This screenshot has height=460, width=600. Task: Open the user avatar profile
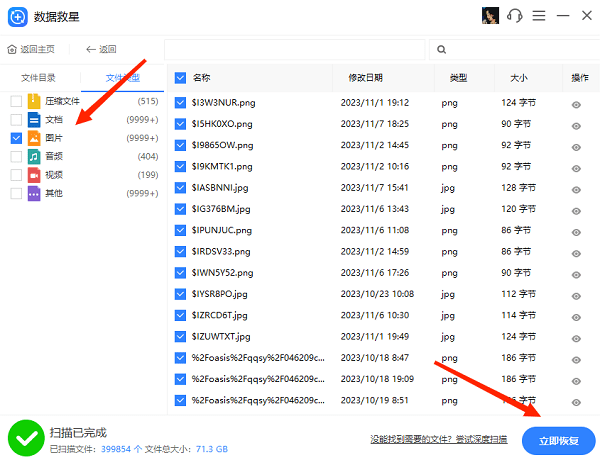click(x=490, y=16)
